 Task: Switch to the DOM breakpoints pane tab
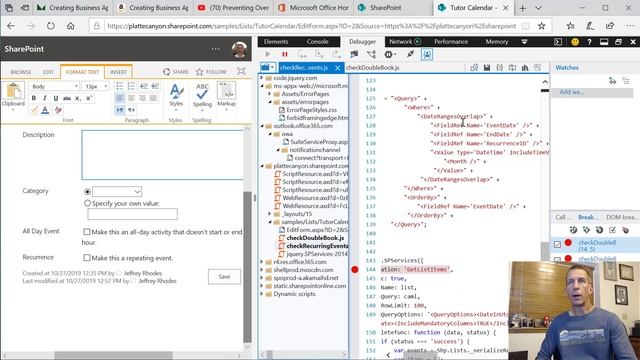[621, 217]
